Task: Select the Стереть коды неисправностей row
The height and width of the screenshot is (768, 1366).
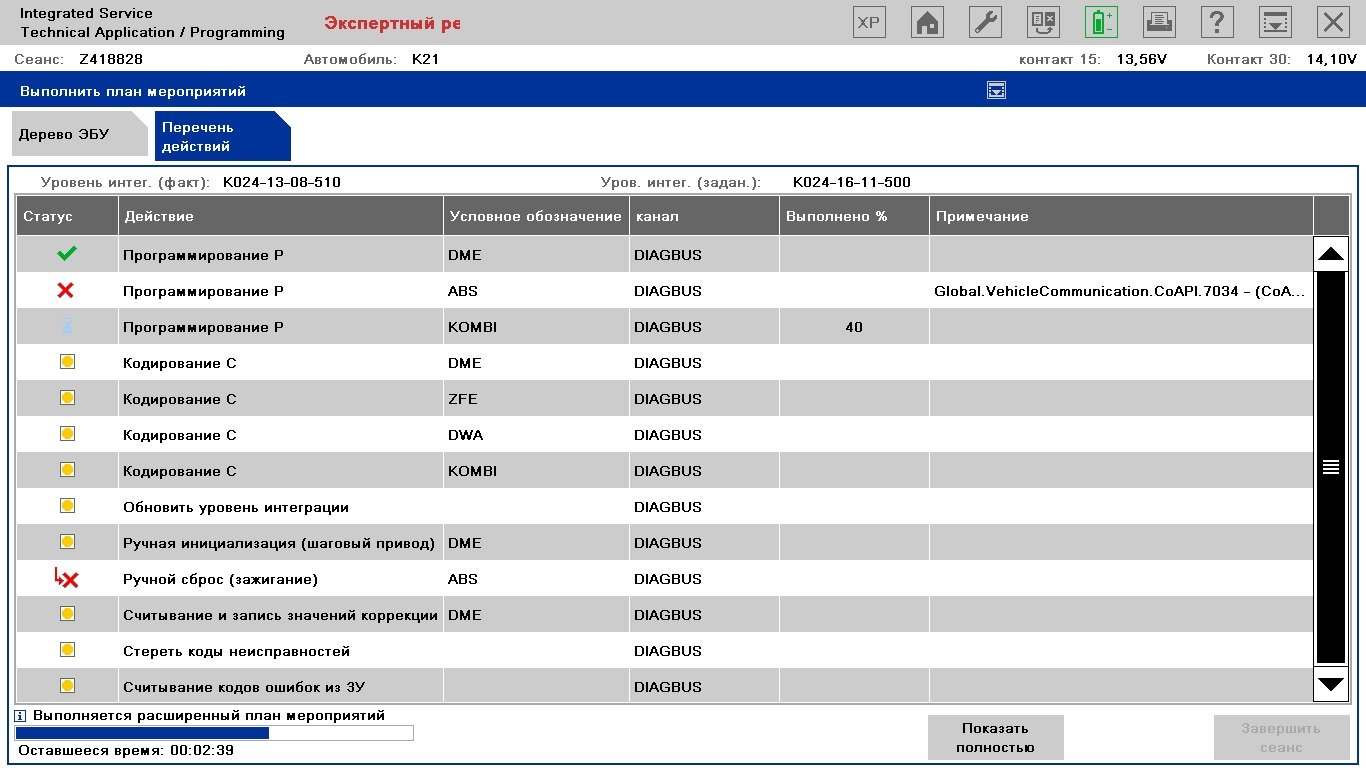Action: coord(236,651)
